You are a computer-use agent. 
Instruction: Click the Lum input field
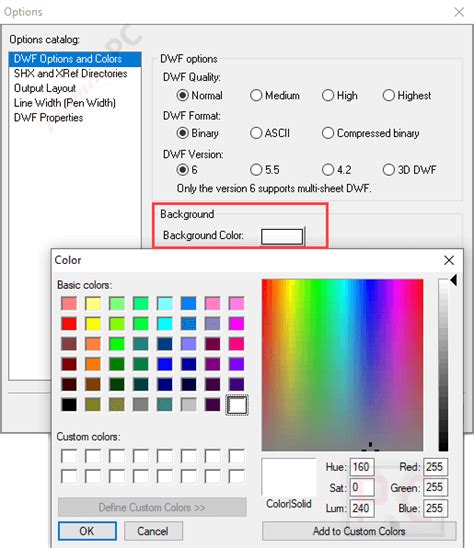[x=362, y=508]
